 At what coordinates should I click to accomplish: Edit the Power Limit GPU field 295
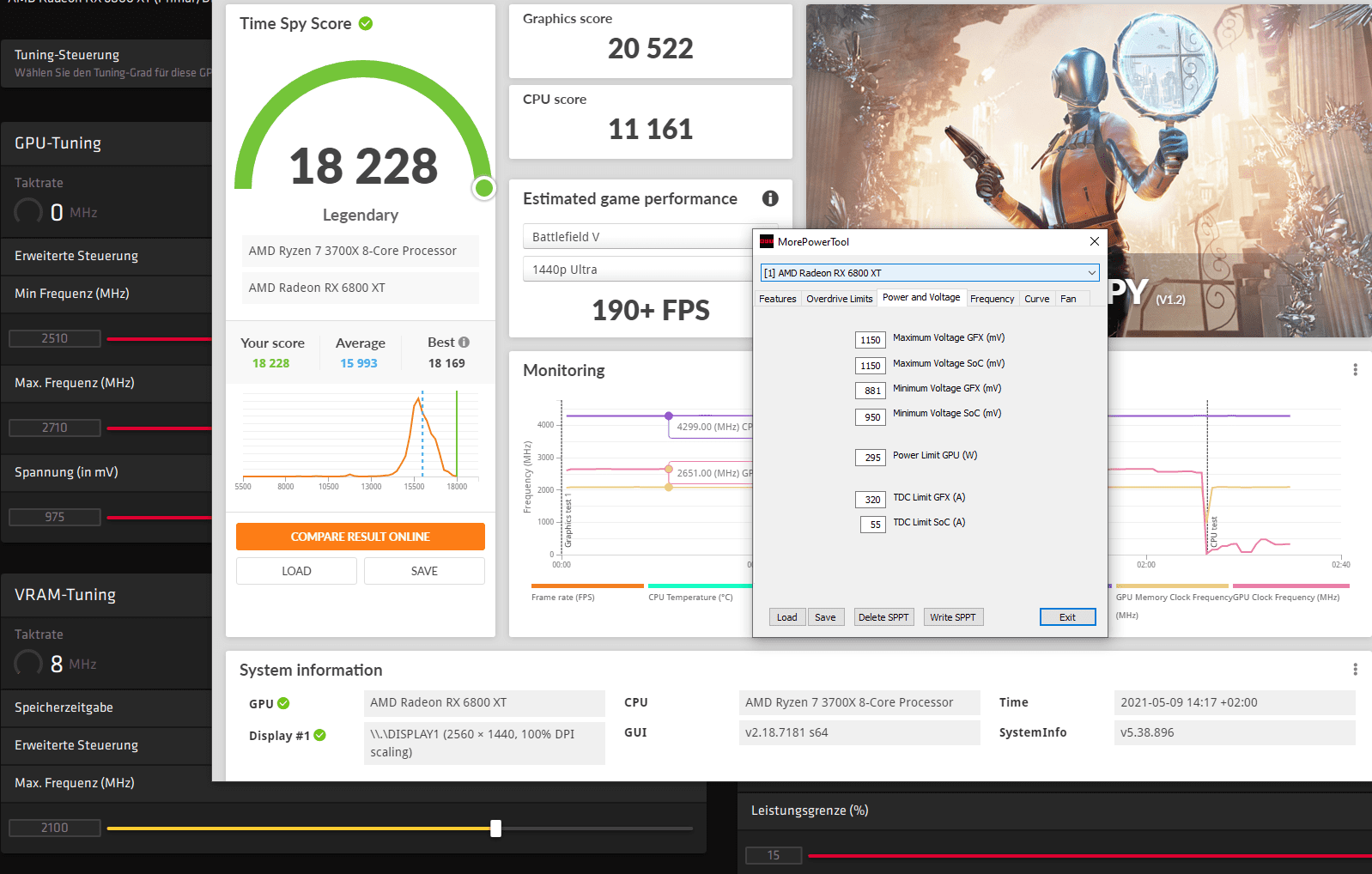(870, 458)
